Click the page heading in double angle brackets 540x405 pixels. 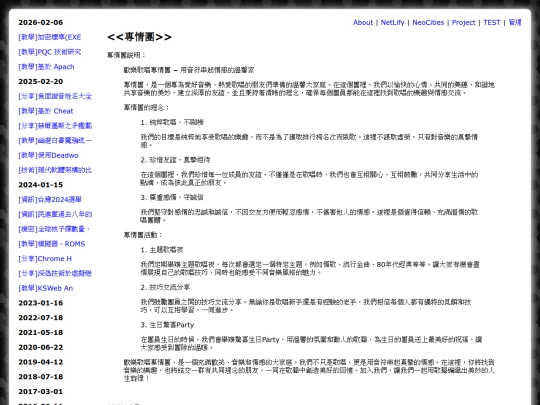[x=139, y=37]
